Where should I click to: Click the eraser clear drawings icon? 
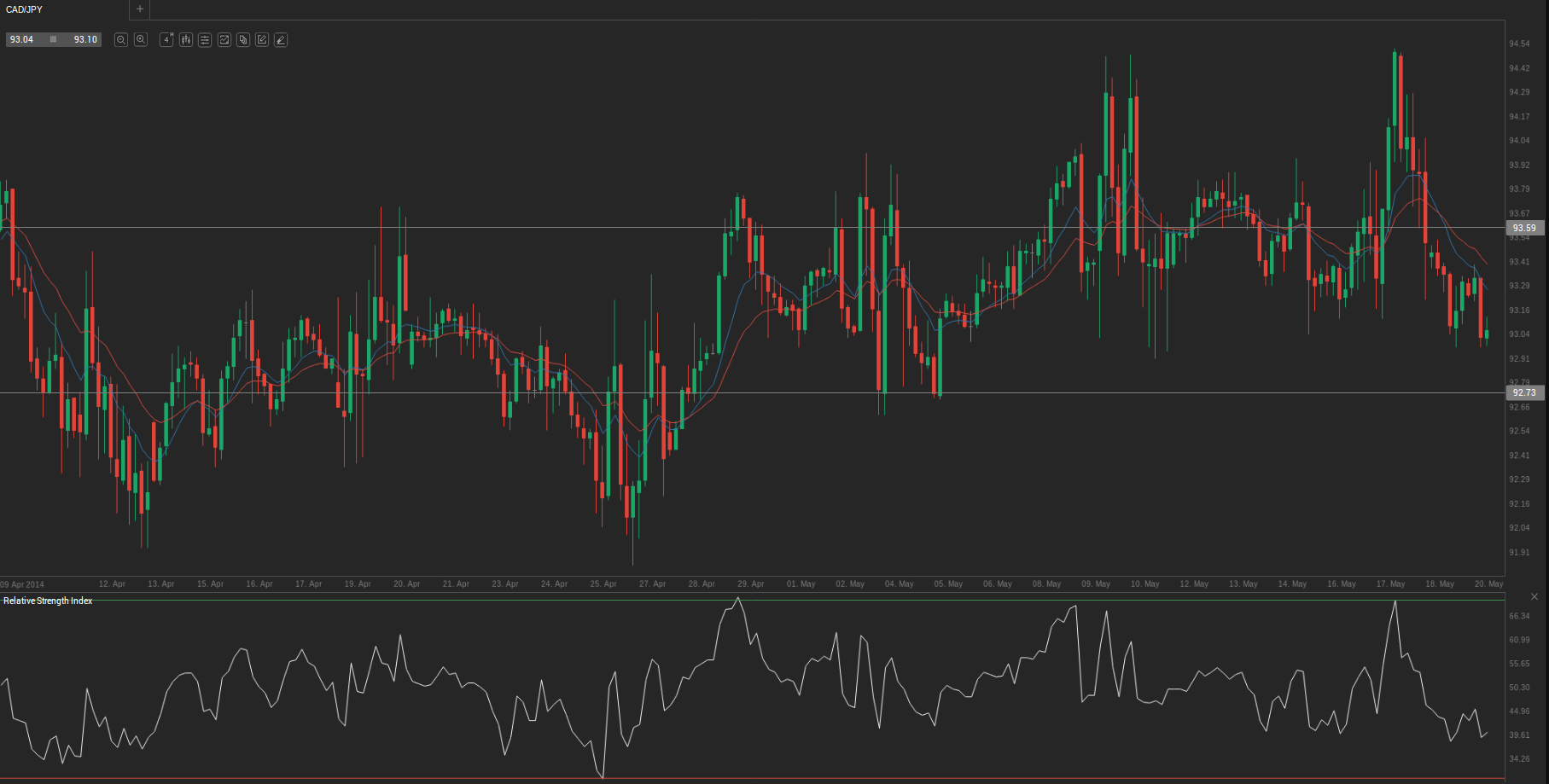281,40
